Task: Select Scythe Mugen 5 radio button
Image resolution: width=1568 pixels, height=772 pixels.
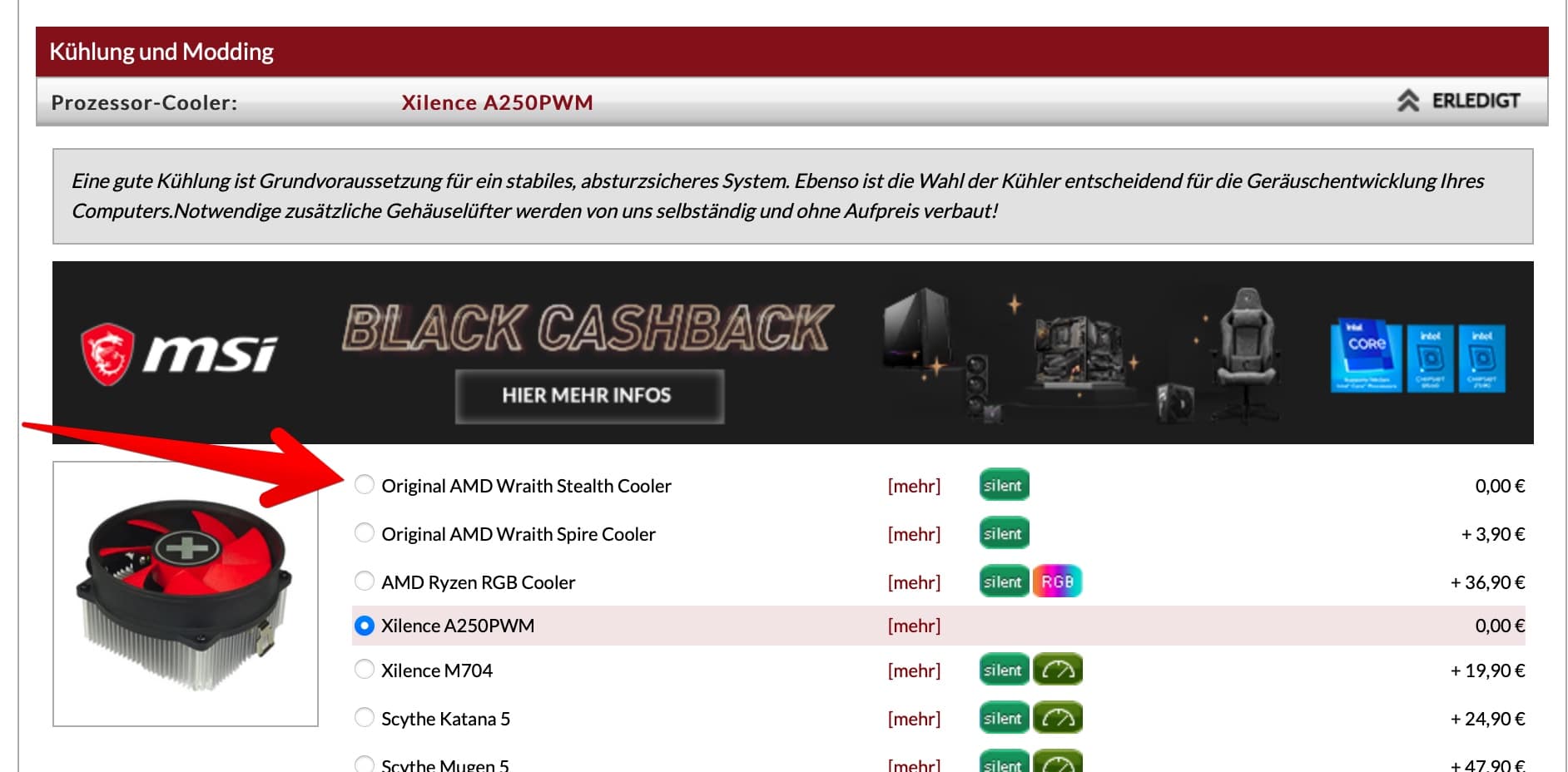Action: [365, 764]
